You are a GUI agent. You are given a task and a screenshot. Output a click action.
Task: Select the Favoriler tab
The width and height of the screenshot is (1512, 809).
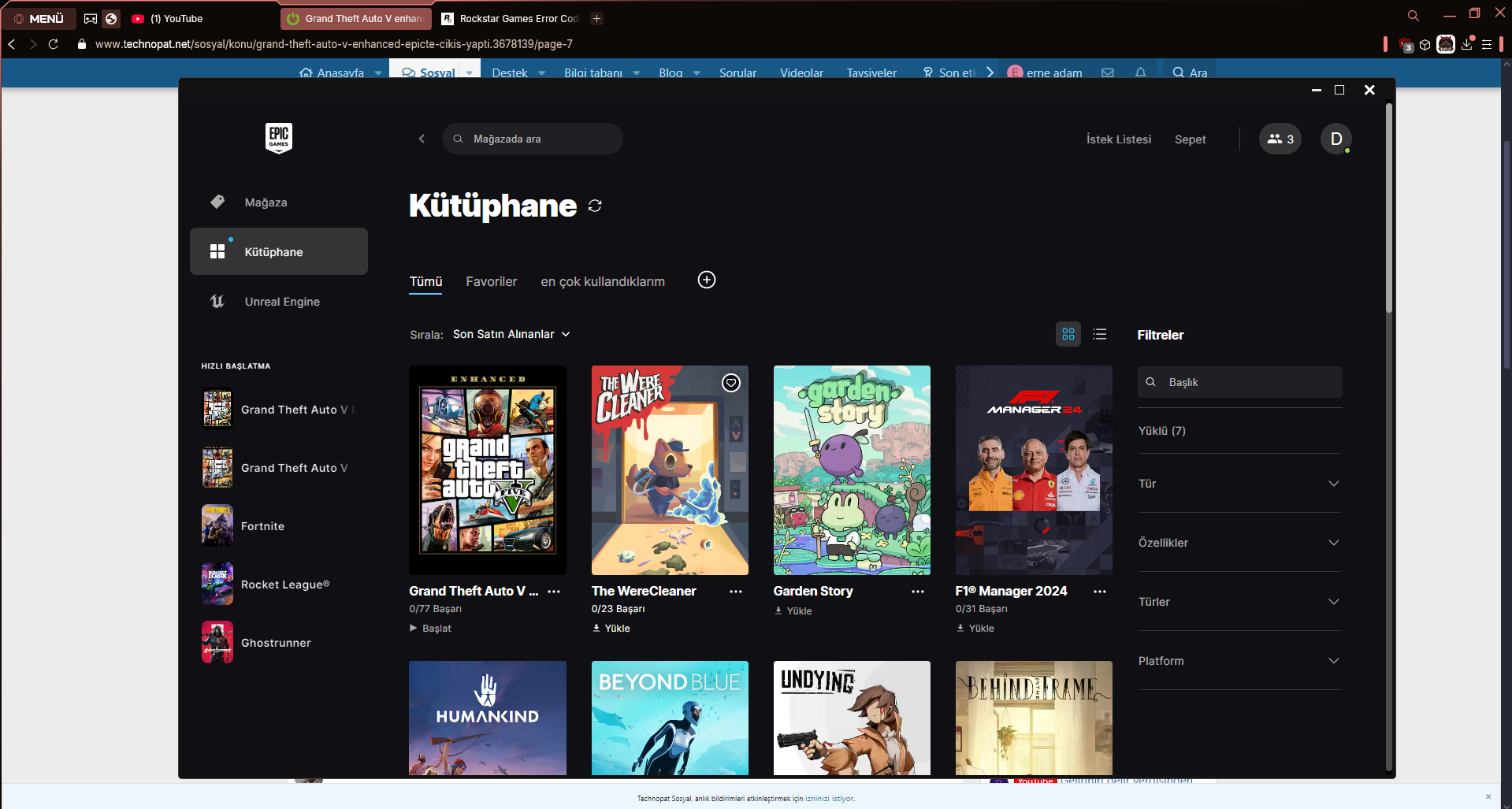coord(491,281)
